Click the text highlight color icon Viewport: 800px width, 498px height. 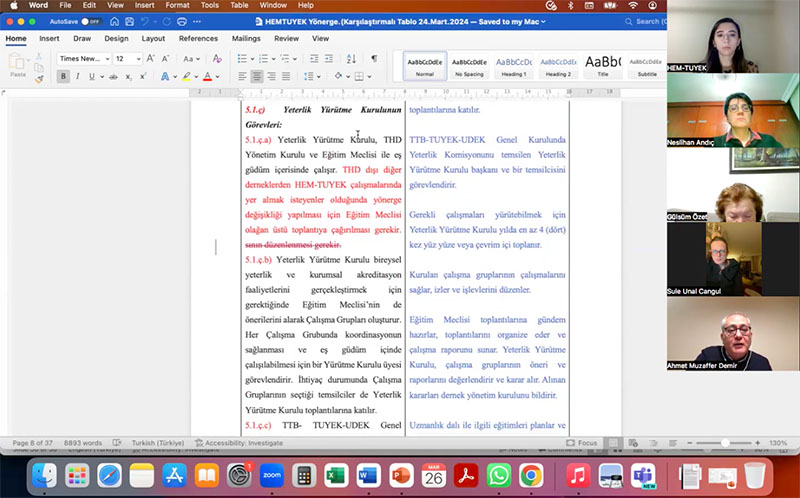tap(186, 76)
